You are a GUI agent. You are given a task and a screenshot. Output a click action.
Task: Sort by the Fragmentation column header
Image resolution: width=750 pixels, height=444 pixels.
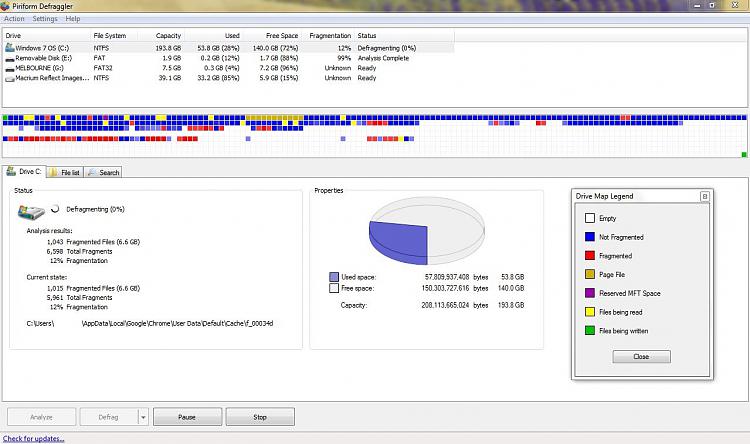coord(328,35)
